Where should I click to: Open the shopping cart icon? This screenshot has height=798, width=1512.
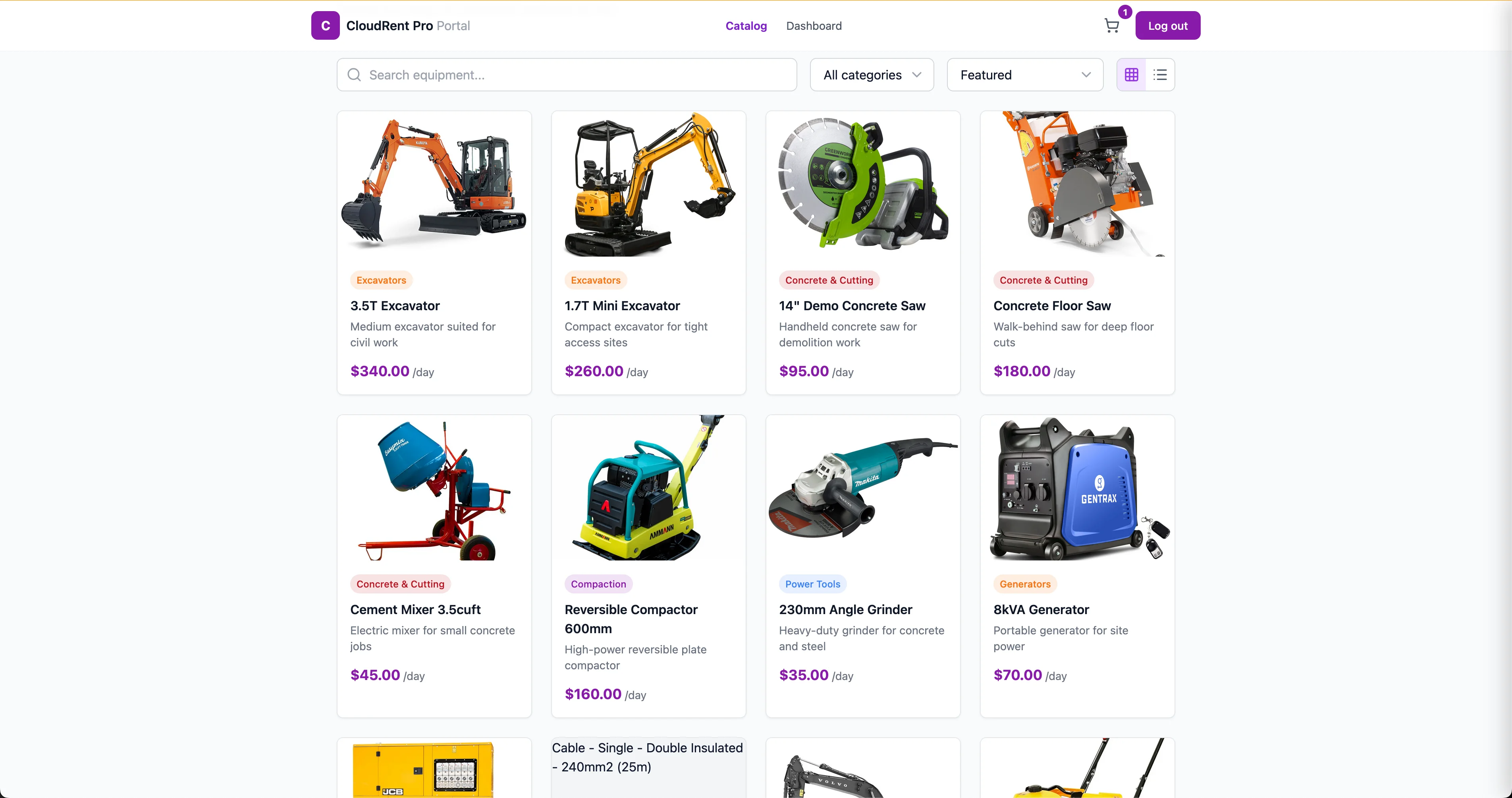(1111, 26)
